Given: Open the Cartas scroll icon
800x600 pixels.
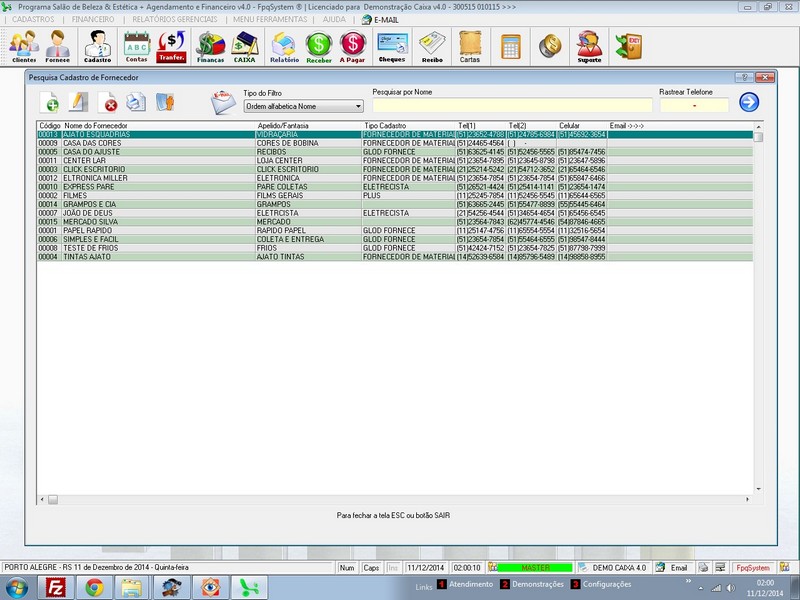Looking at the screenshot, I should coord(470,46).
